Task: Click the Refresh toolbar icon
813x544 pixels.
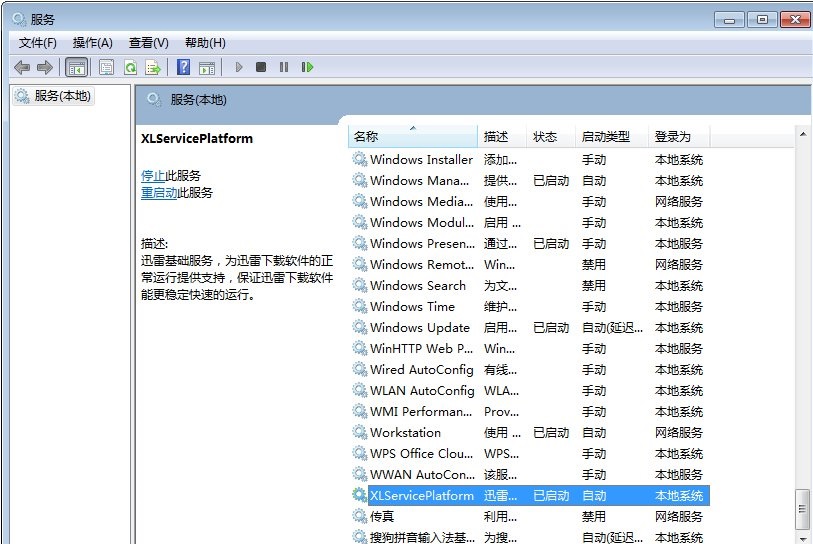Action: pos(130,67)
